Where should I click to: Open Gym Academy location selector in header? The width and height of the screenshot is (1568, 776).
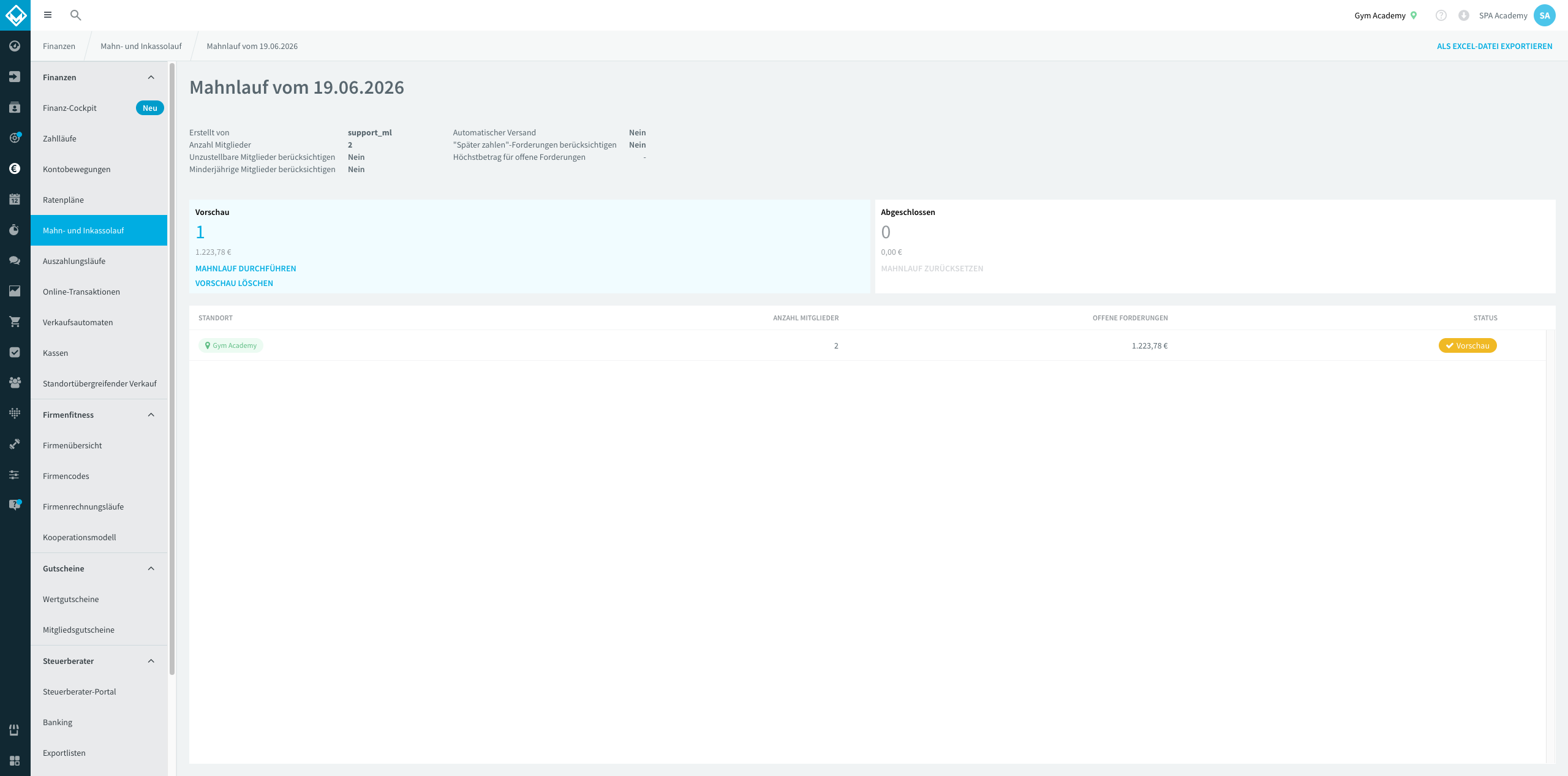point(1385,15)
